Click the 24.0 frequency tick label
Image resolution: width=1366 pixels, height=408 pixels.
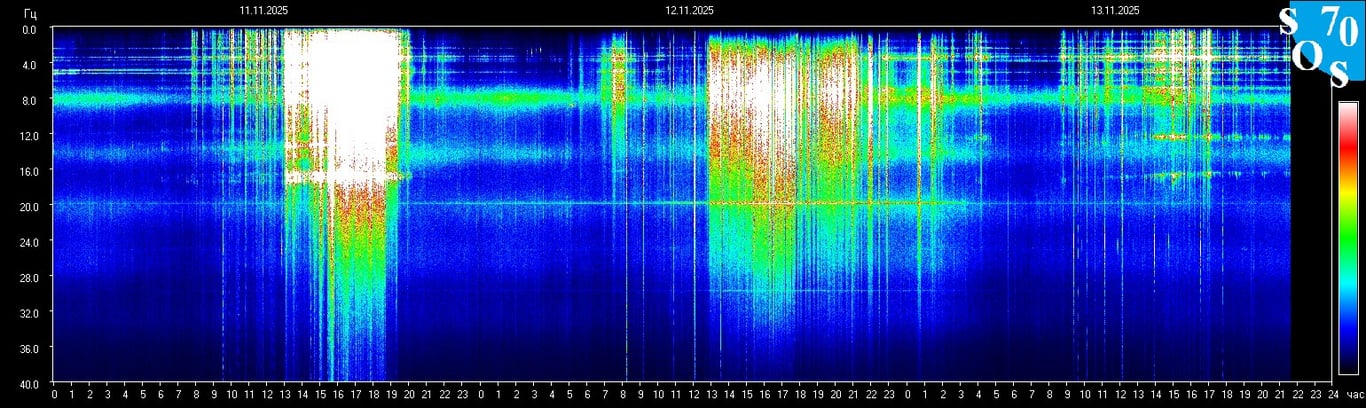tap(30, 242)
